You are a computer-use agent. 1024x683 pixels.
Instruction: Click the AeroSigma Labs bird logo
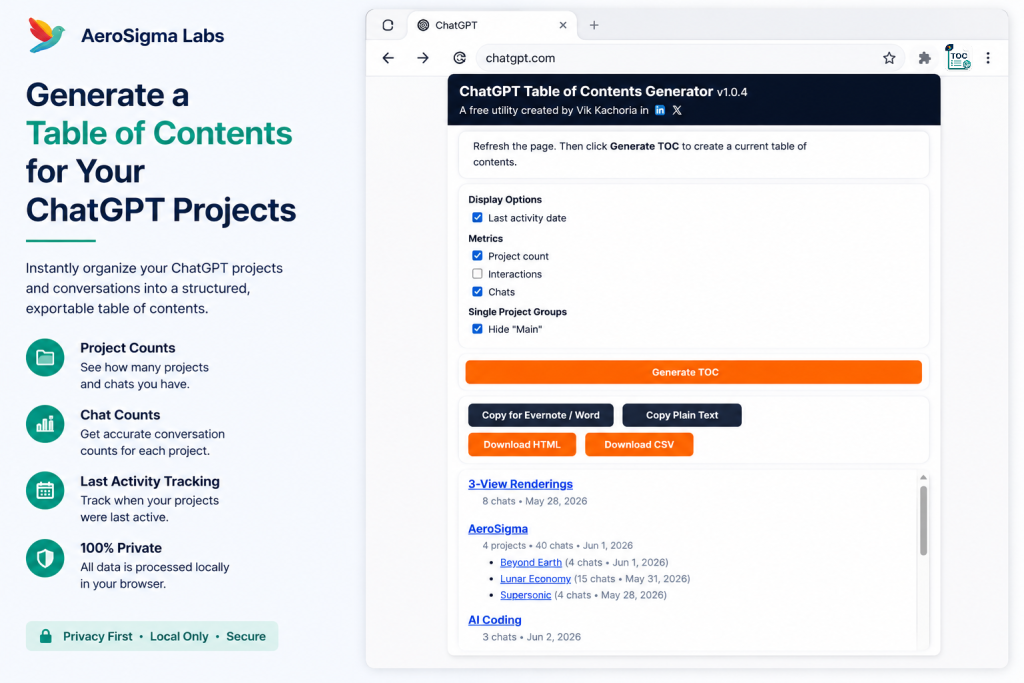point(47,35)
